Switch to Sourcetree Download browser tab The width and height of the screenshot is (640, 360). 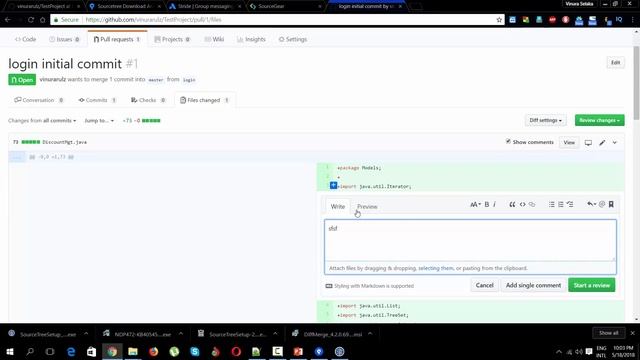pos(124,6)
